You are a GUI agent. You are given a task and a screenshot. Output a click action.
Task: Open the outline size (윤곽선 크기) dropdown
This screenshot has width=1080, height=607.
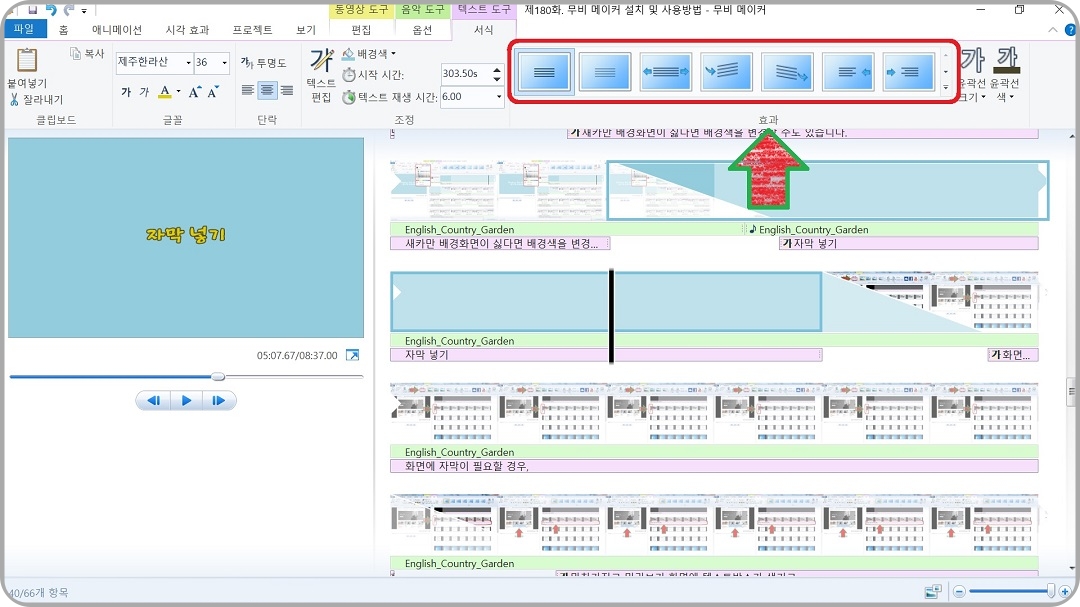(x=973, y=75)
